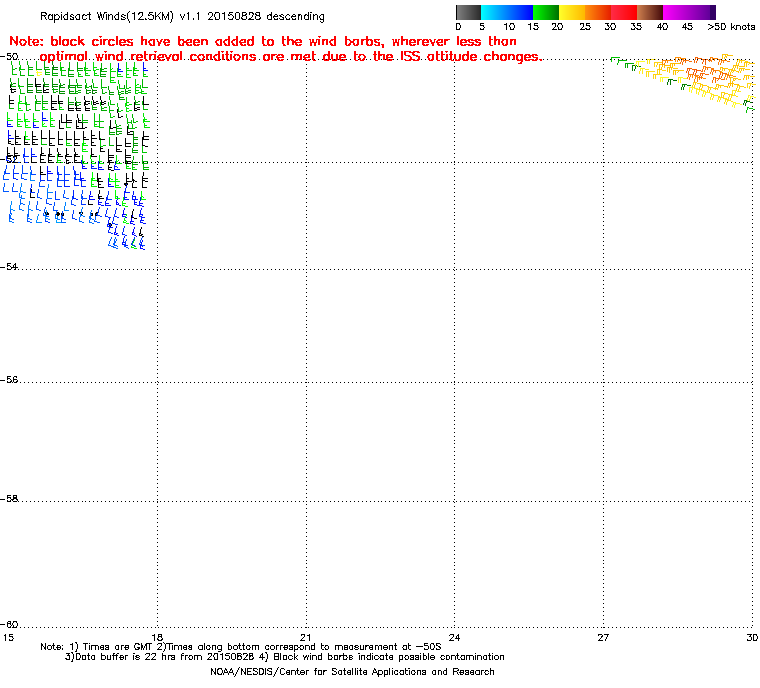Click the longitude axis label '27'

[603, 638]
